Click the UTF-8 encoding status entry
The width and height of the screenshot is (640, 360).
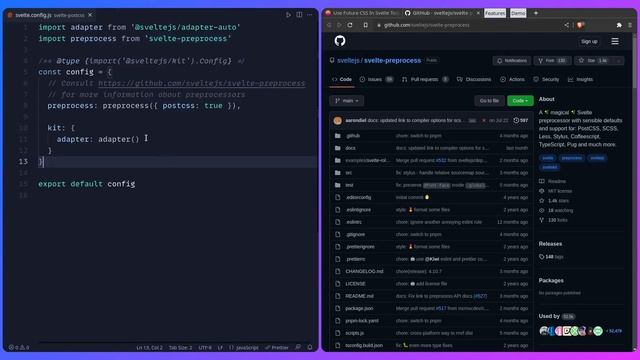click(x=205, y=348)
